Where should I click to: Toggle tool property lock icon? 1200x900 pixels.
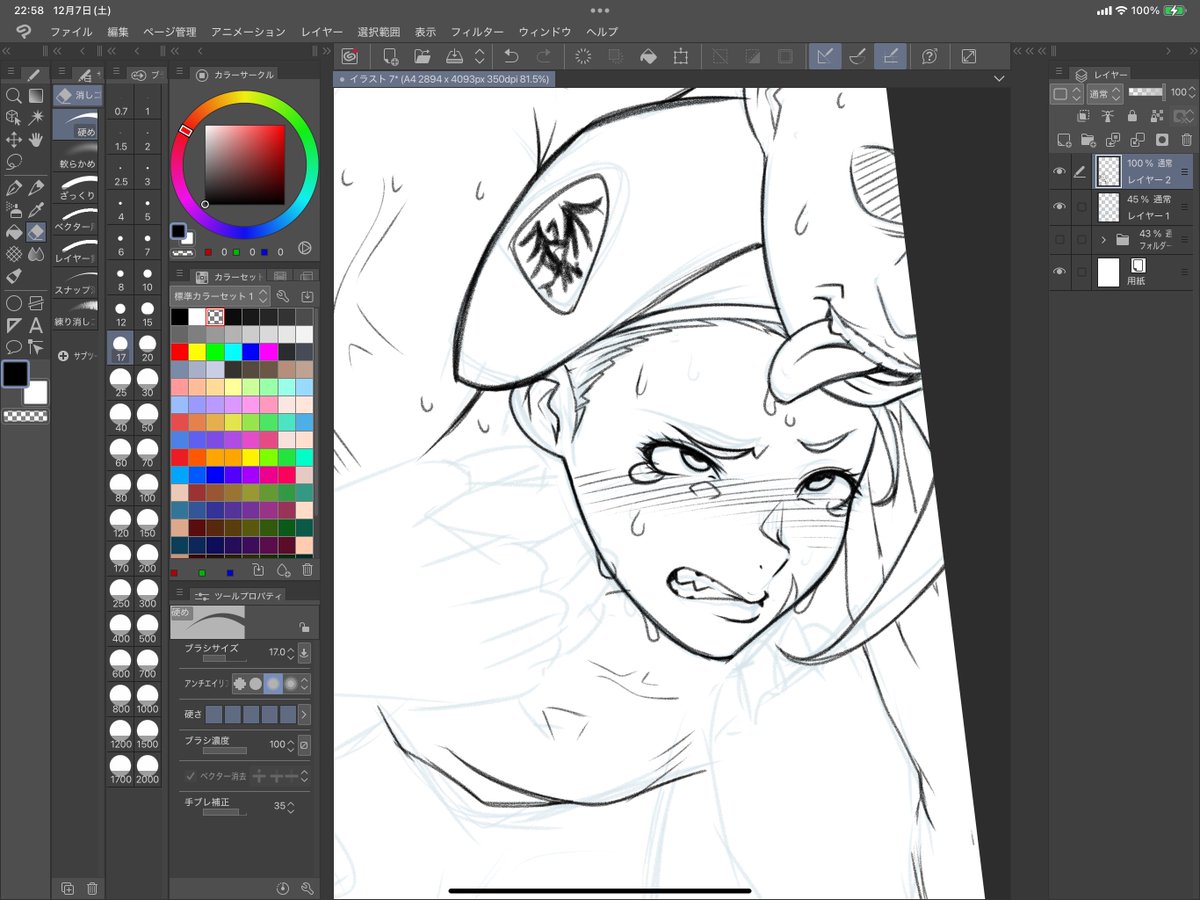pyautogui.click(x=303, y=627)
